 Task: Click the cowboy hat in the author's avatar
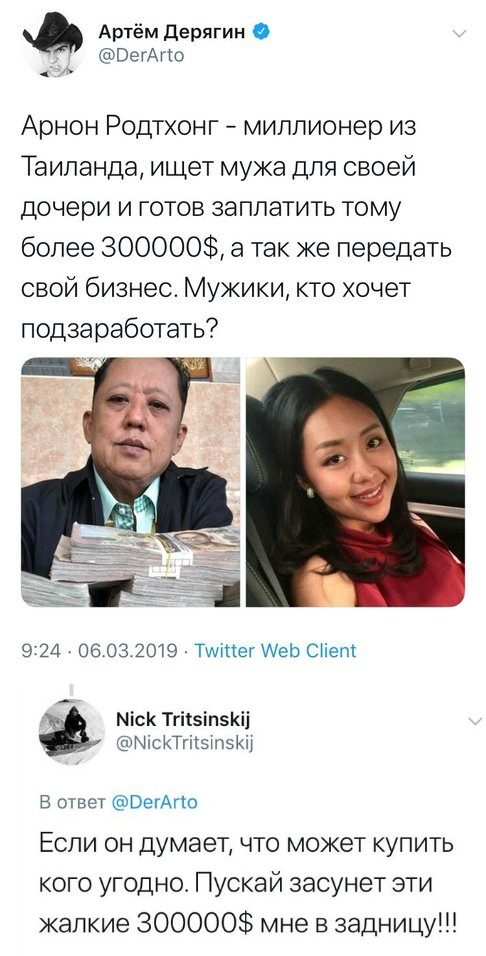(53, 32)
